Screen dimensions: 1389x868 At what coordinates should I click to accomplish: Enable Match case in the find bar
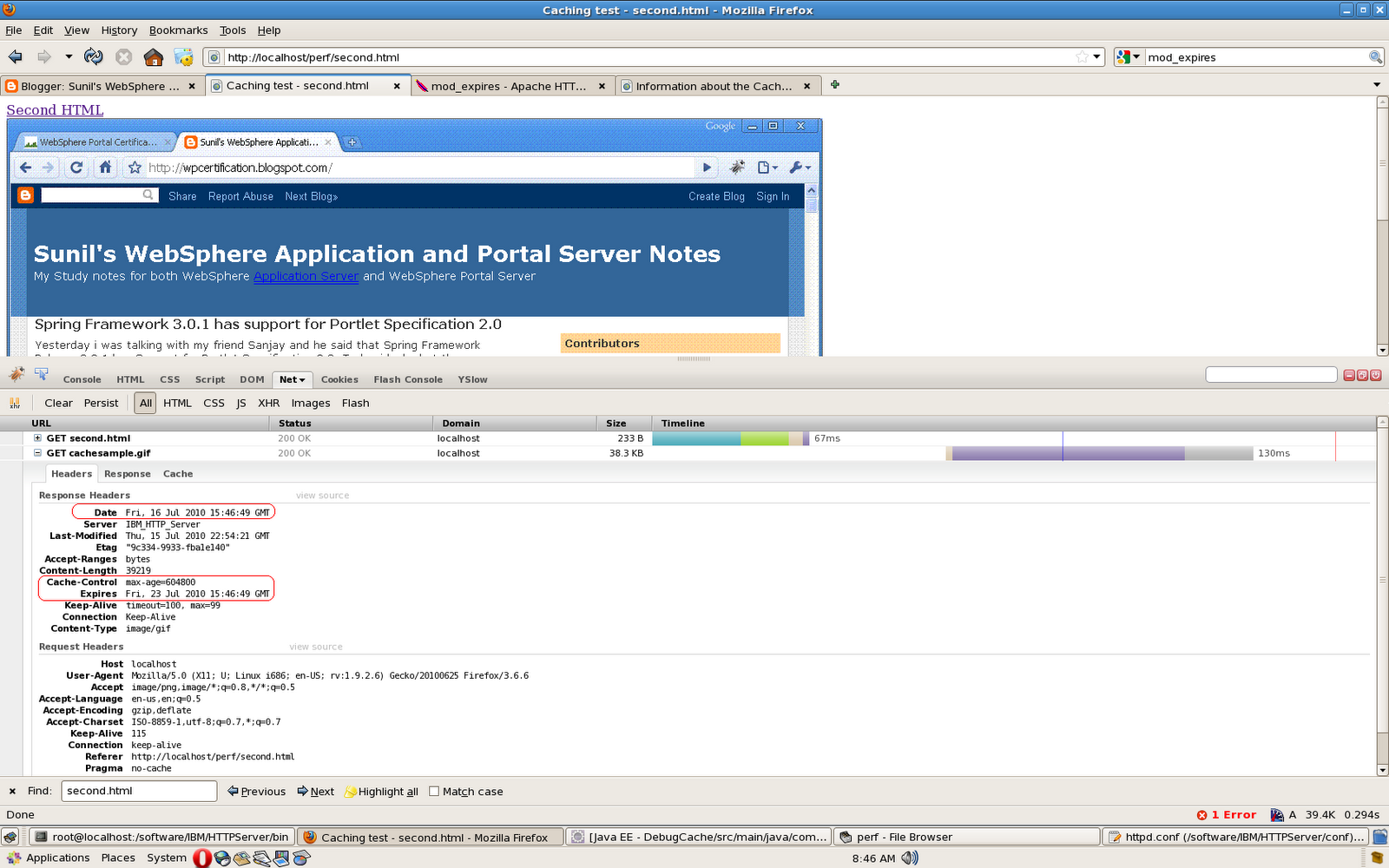[x=433, y=791]
